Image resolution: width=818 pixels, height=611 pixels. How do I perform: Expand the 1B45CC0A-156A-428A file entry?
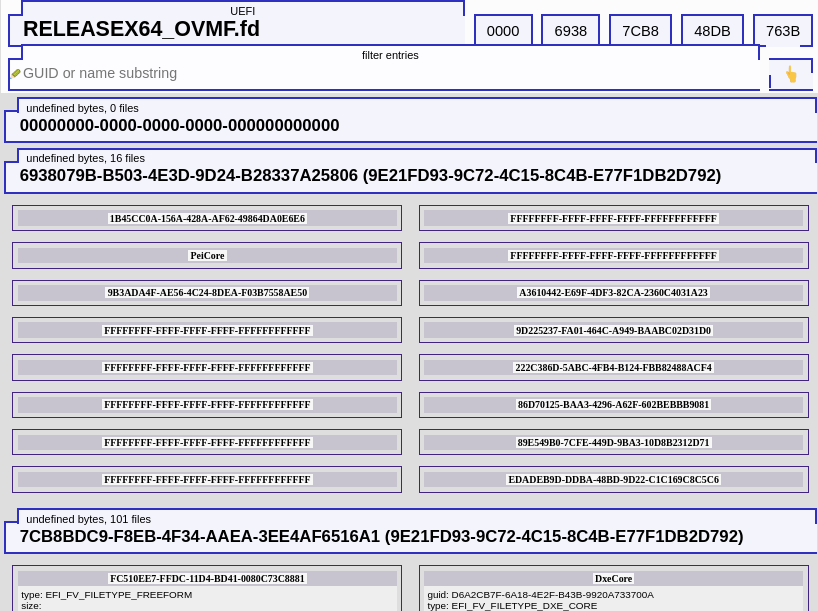coord(207,218)
